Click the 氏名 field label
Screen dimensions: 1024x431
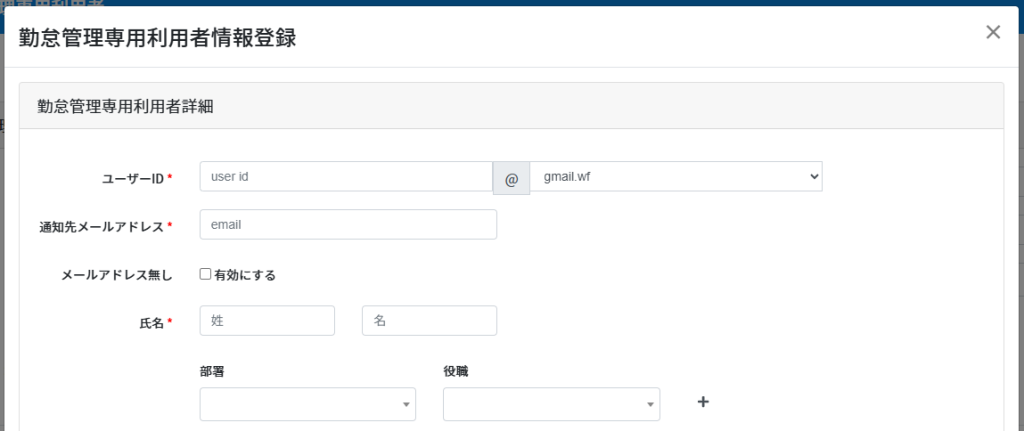coord(149,322)
